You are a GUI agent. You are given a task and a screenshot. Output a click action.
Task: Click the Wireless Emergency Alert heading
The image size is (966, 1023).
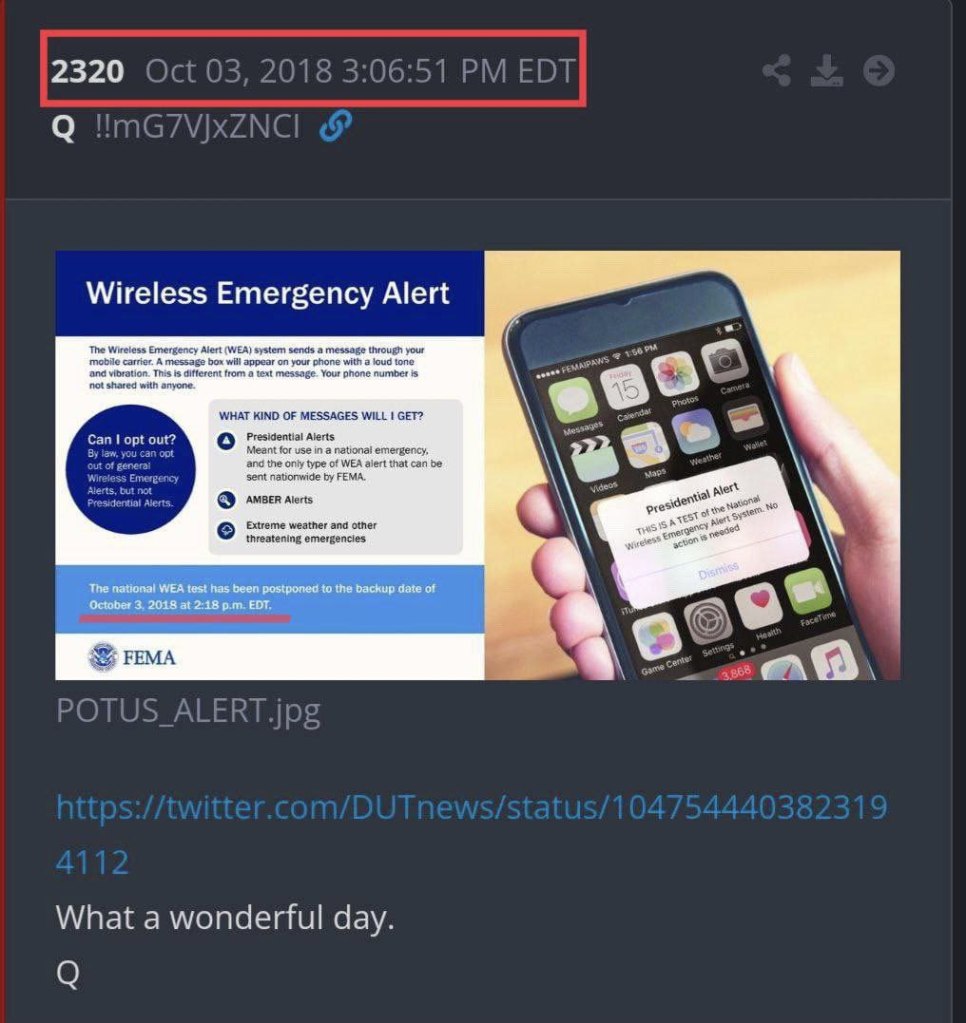pyautogui.click(x=268, y=293)
